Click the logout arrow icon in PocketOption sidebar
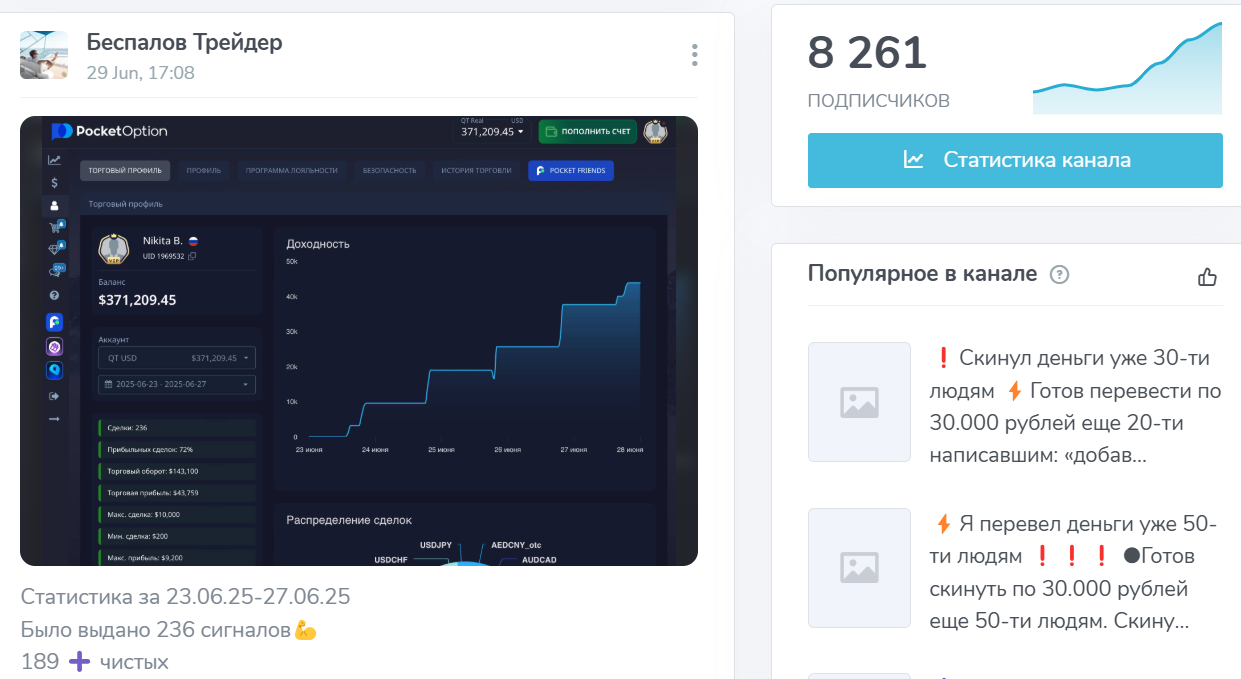1241x679 pixels. pos(54,396)
